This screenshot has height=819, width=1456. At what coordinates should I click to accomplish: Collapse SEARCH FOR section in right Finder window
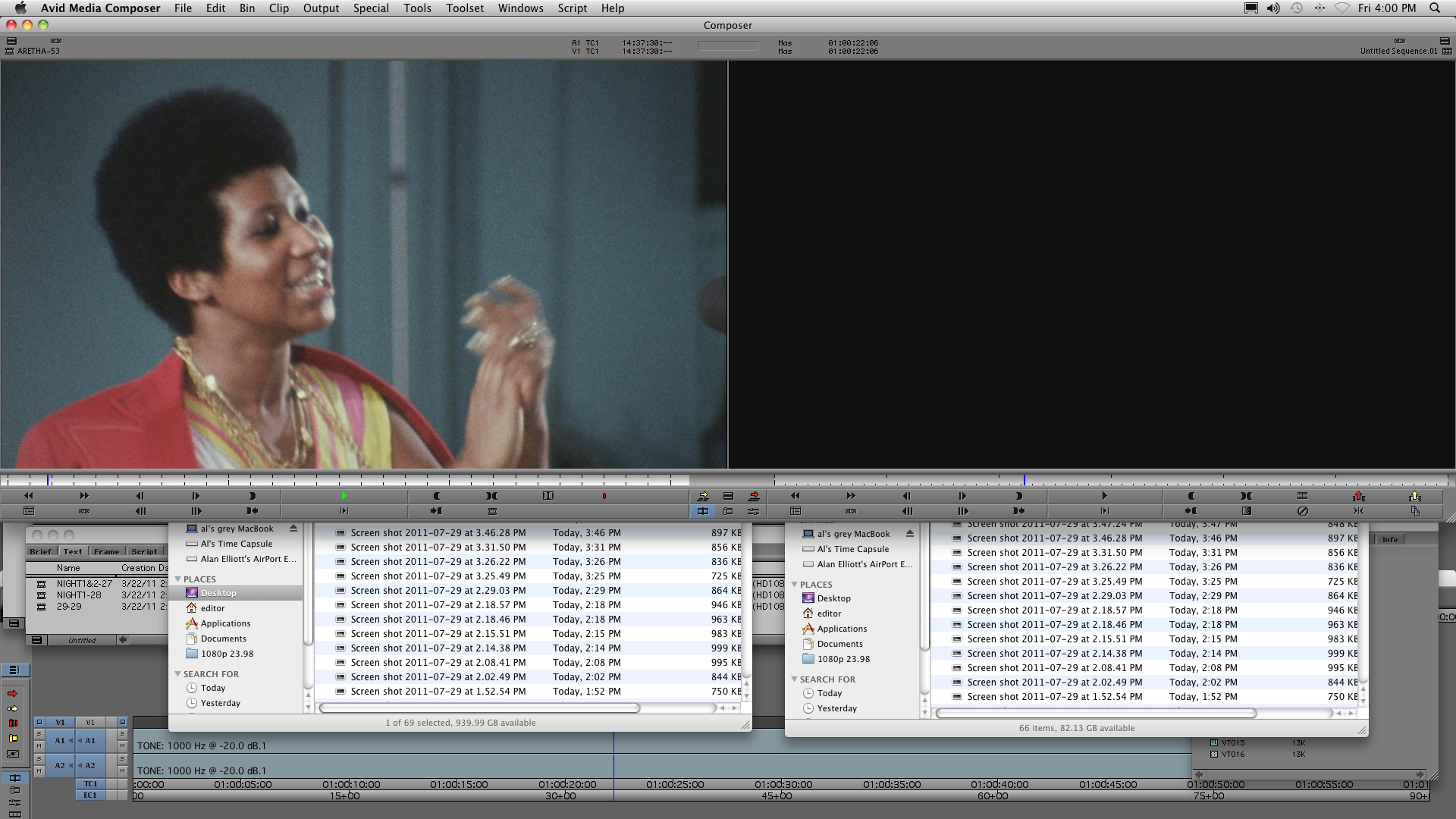coord(795,679)
